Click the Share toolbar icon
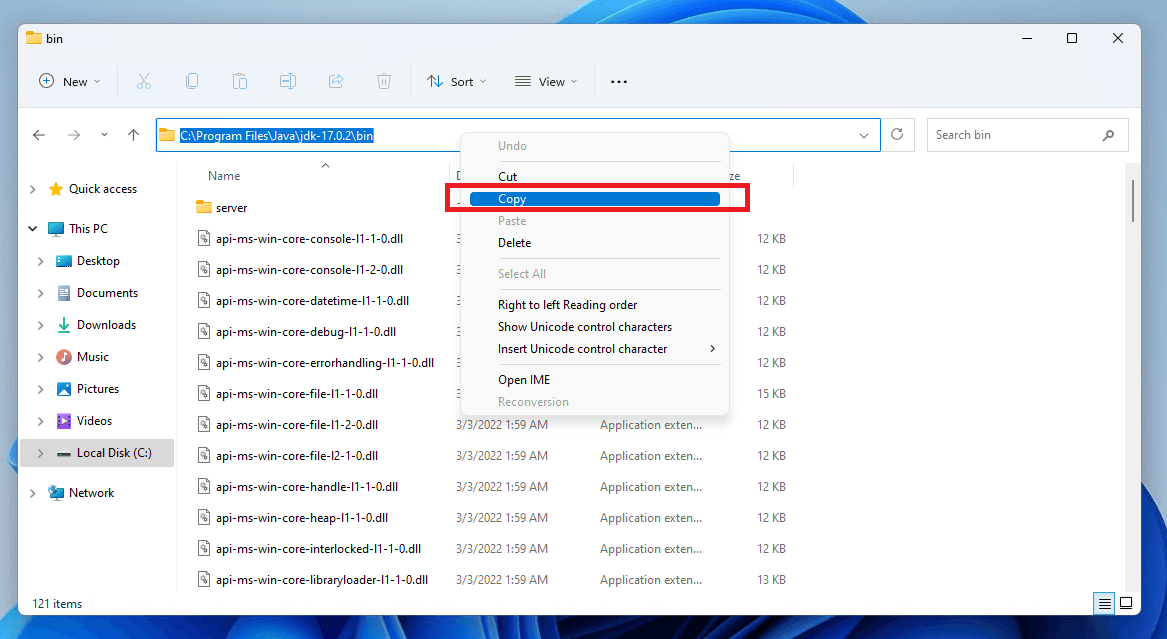This screenshot has height=639, width=1167. click(336, 81)
